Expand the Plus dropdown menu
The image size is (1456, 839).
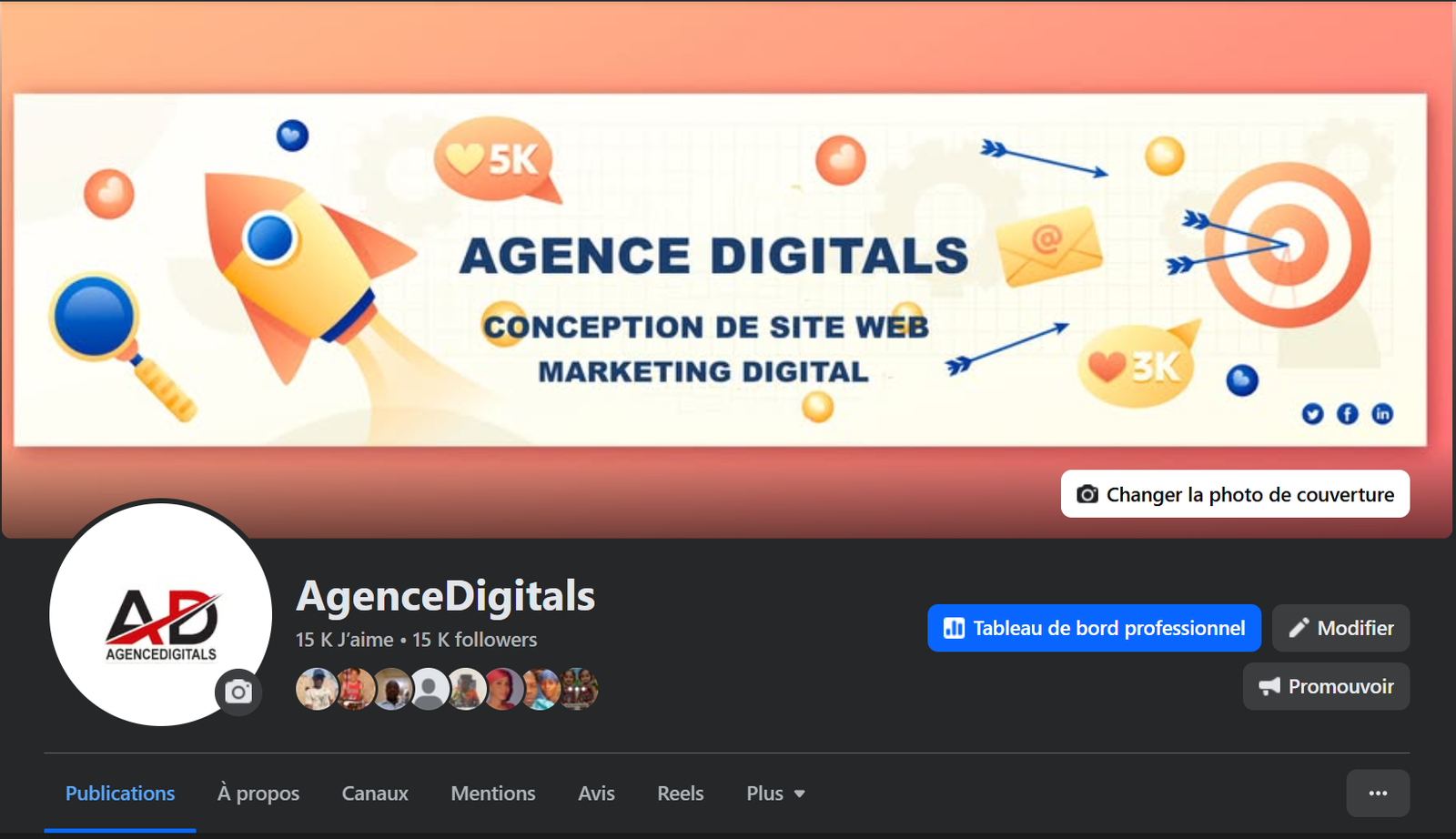[775, 794]
